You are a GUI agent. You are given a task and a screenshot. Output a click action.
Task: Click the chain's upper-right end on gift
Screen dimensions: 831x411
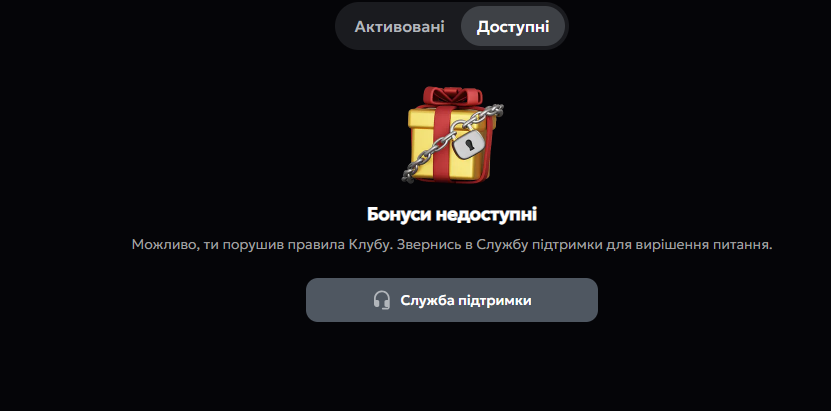pos(494,110)
